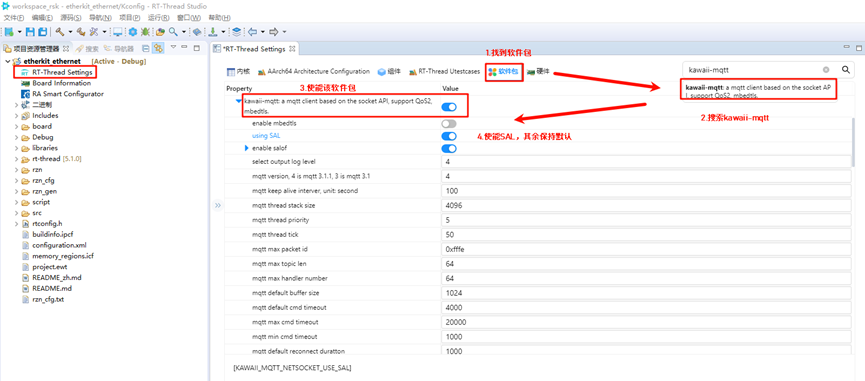Image resolution: width=865 pixels, height=381 pixels.
Task: Switch to the 硬件 tab
Action: point(538,72)
